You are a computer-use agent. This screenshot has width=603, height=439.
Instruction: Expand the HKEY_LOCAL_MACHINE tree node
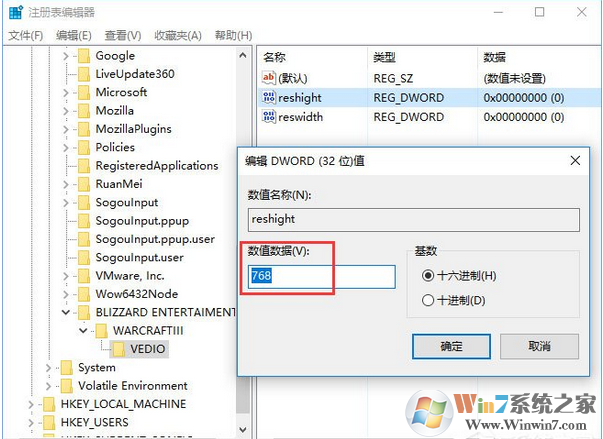coord(31,404)
